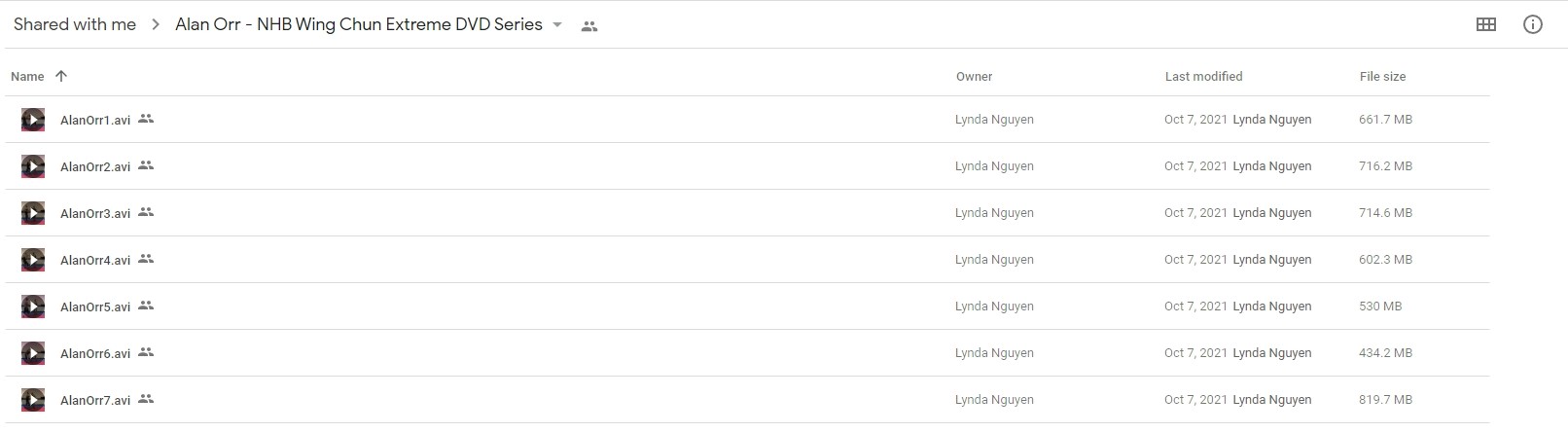The width and height of the screenshot is (1568, 433).
Task: Click shared icon next to AlanOrr5.avi
Action: (146, 306)
